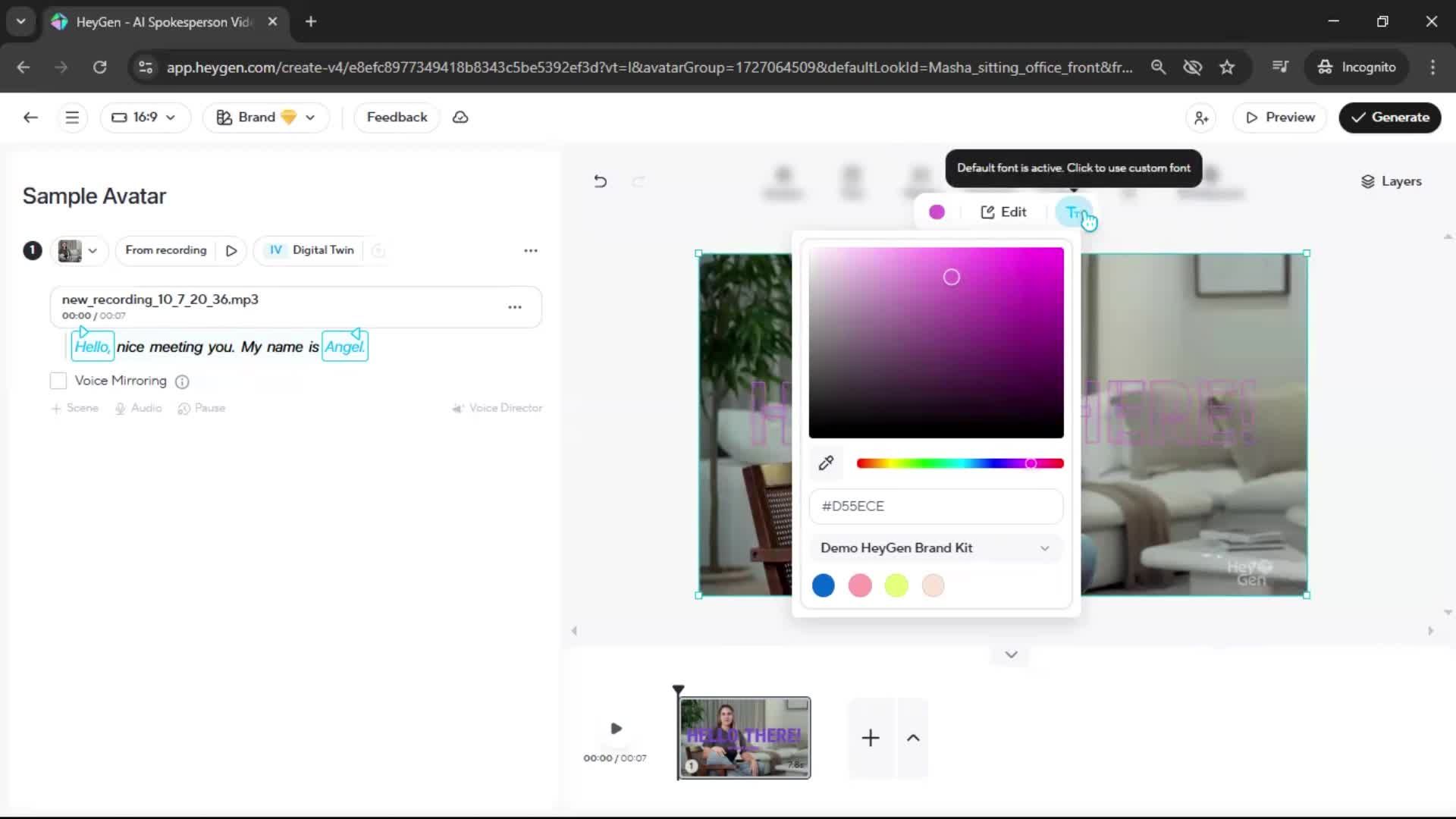Expand the 16:9 aspect ratio dropdown
The image size is (1456, 819).
pyautogui.click(x=144, y=118)
